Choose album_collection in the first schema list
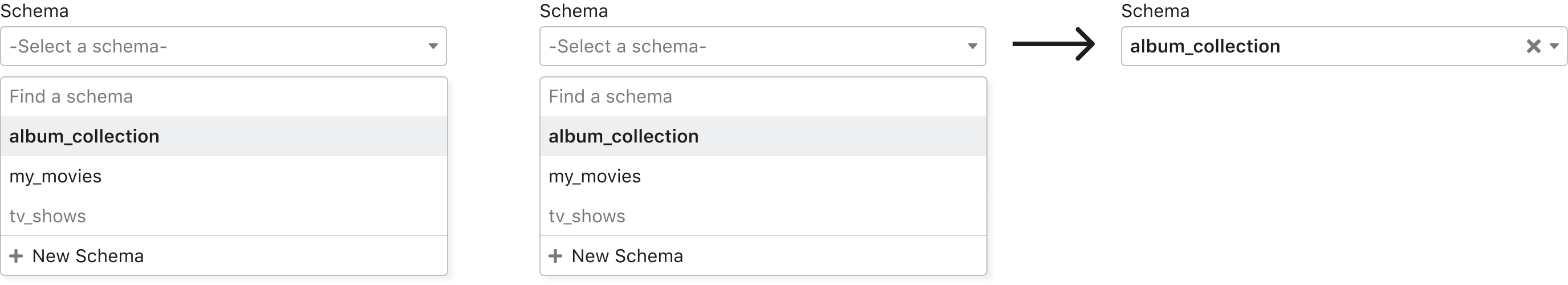This screenshot has width=1568, height=285. (224, 136)
